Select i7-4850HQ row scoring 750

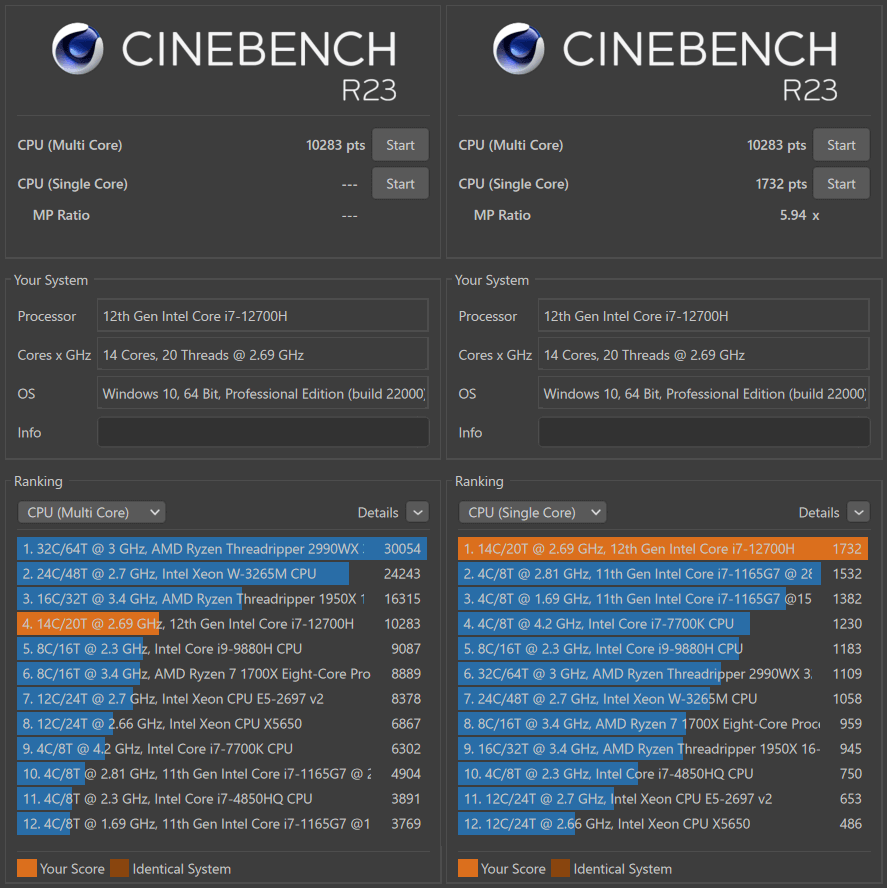(663, 774)
